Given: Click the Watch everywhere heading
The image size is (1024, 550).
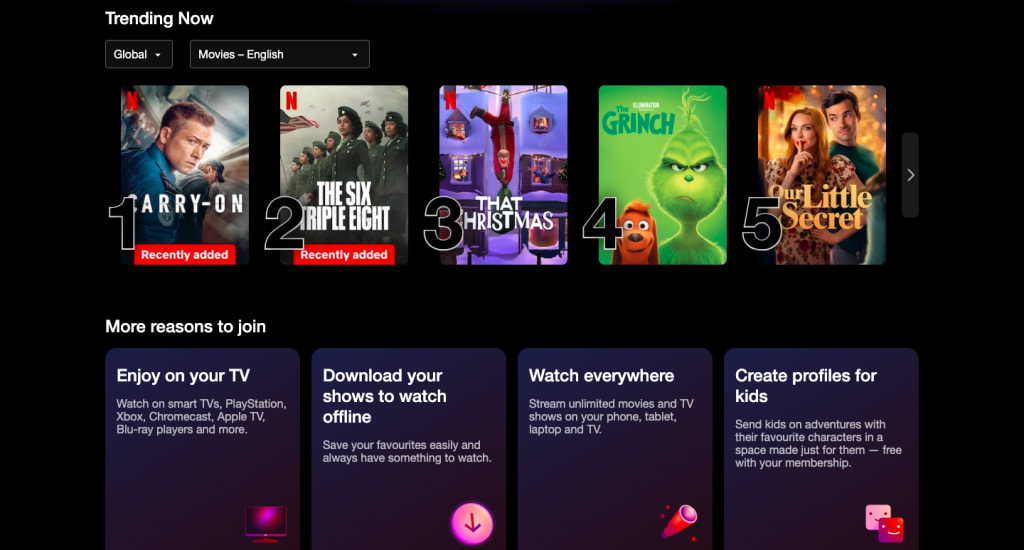Looking at the screenshot, I should [x=601, y=376].
